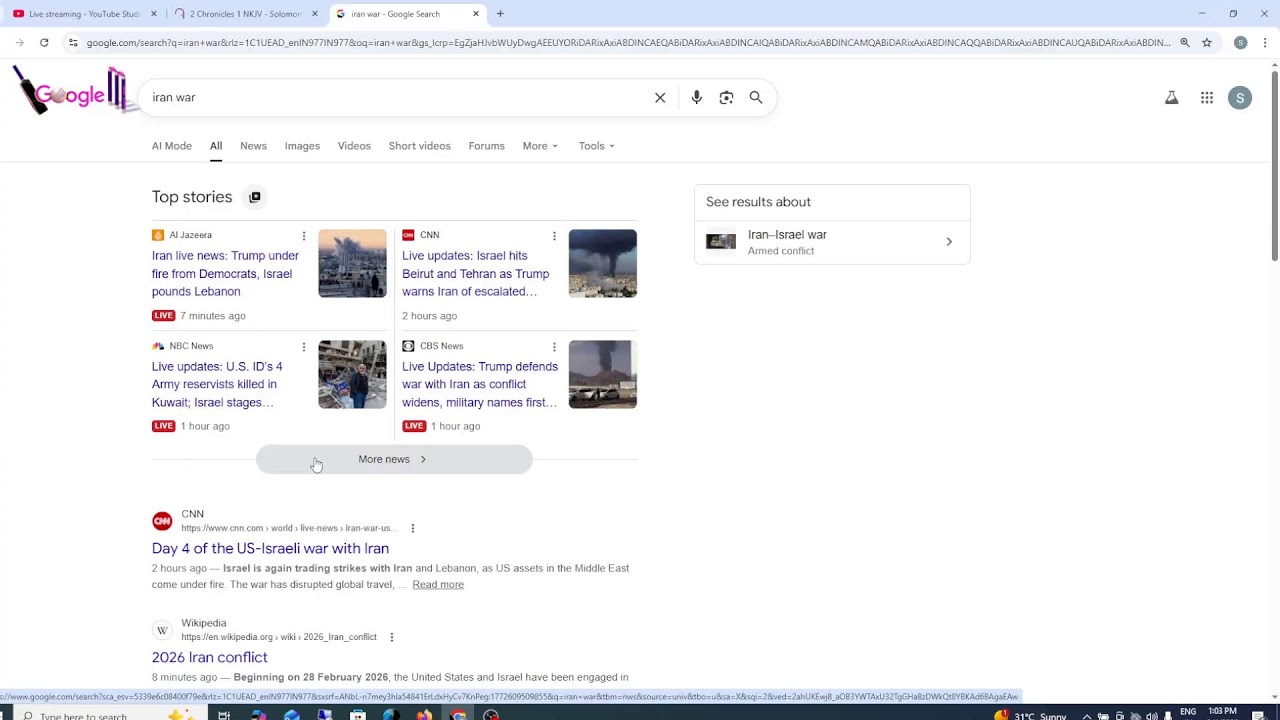Image resolution: width=1280 pixels, height=720 pixels.
Task: Open CNN 'Israel hits Beirut and Tehran' story
Action: [476, 274]
